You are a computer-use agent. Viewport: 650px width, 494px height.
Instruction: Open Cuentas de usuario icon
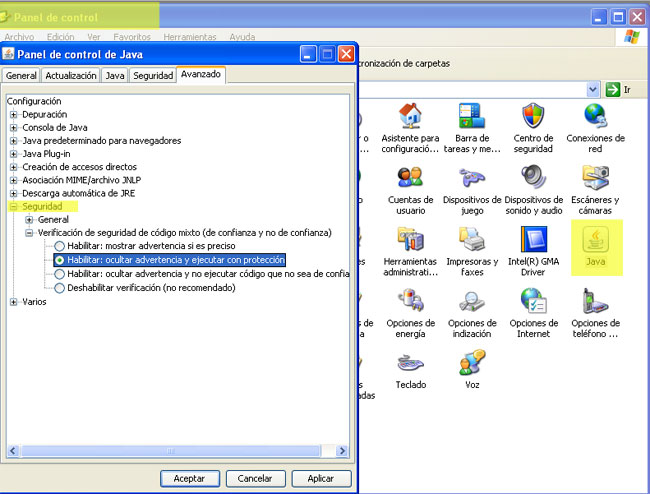click(x=410, y=177)
